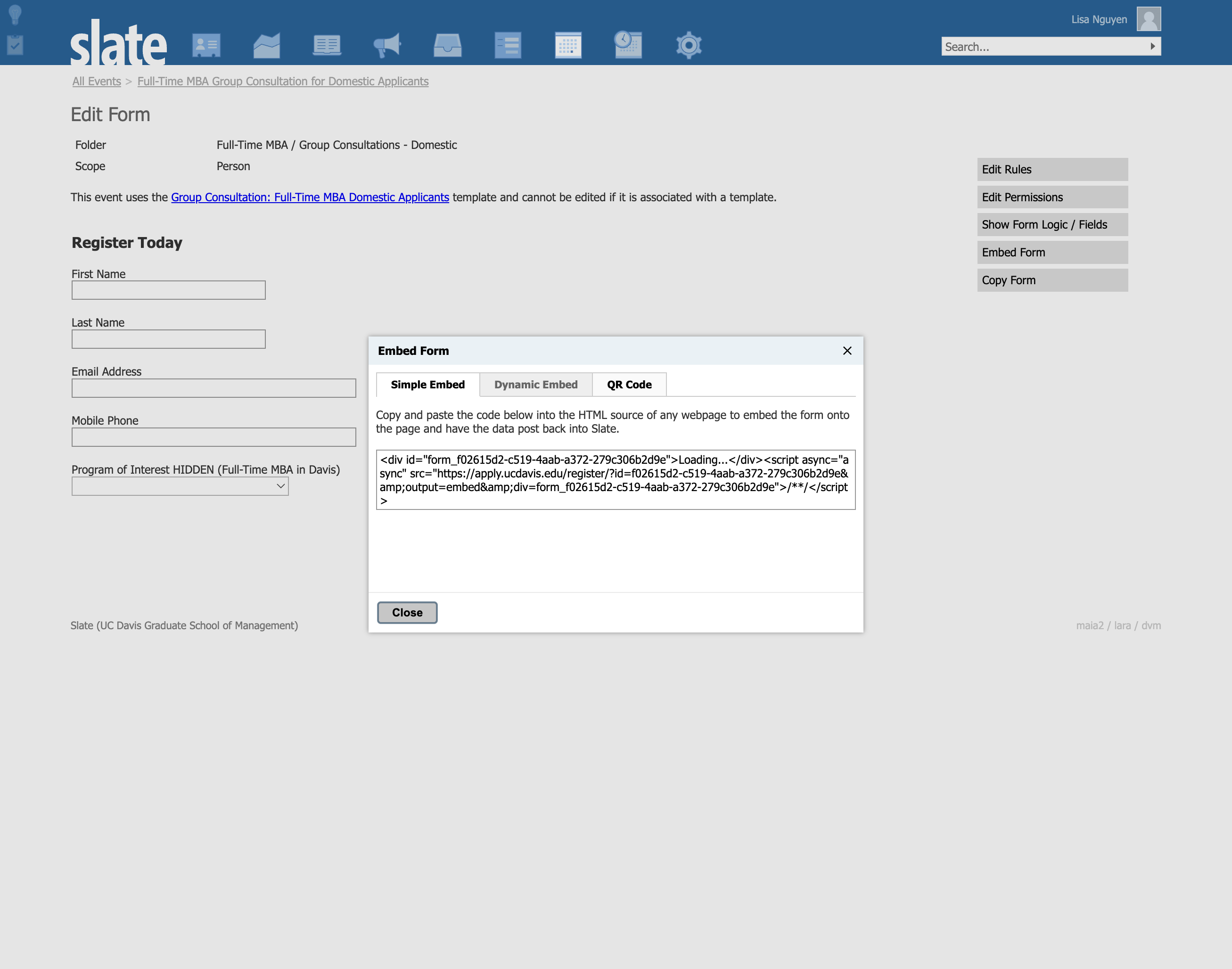Click the slate logo
The image size is (1232, 969).
click(x=119, y=42)
